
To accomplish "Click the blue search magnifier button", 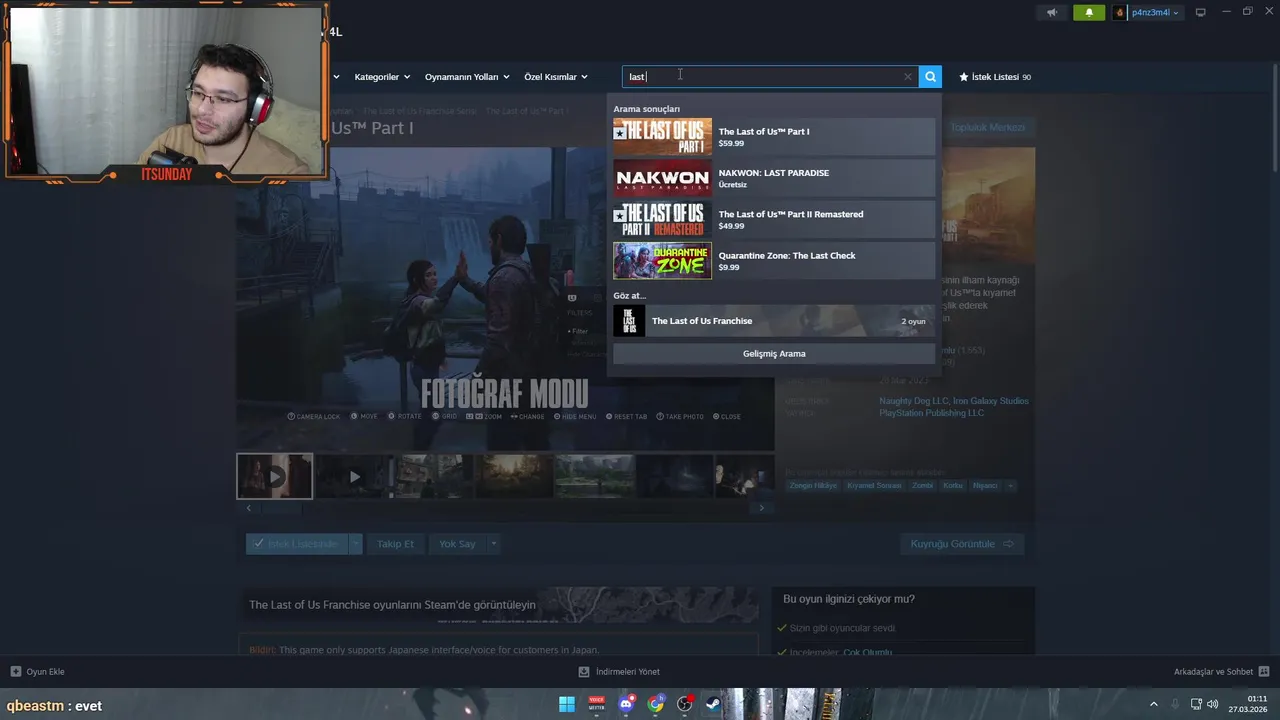I will (930, 77).
